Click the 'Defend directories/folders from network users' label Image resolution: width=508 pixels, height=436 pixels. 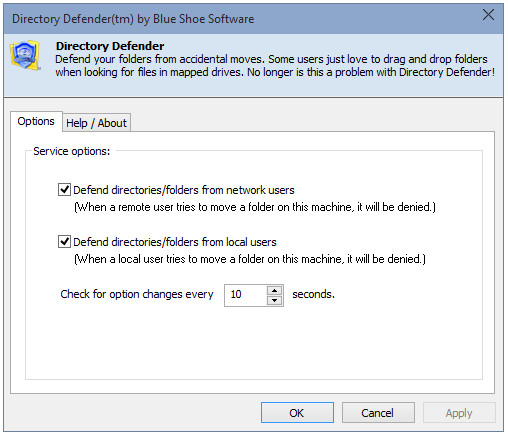point(184,190)
